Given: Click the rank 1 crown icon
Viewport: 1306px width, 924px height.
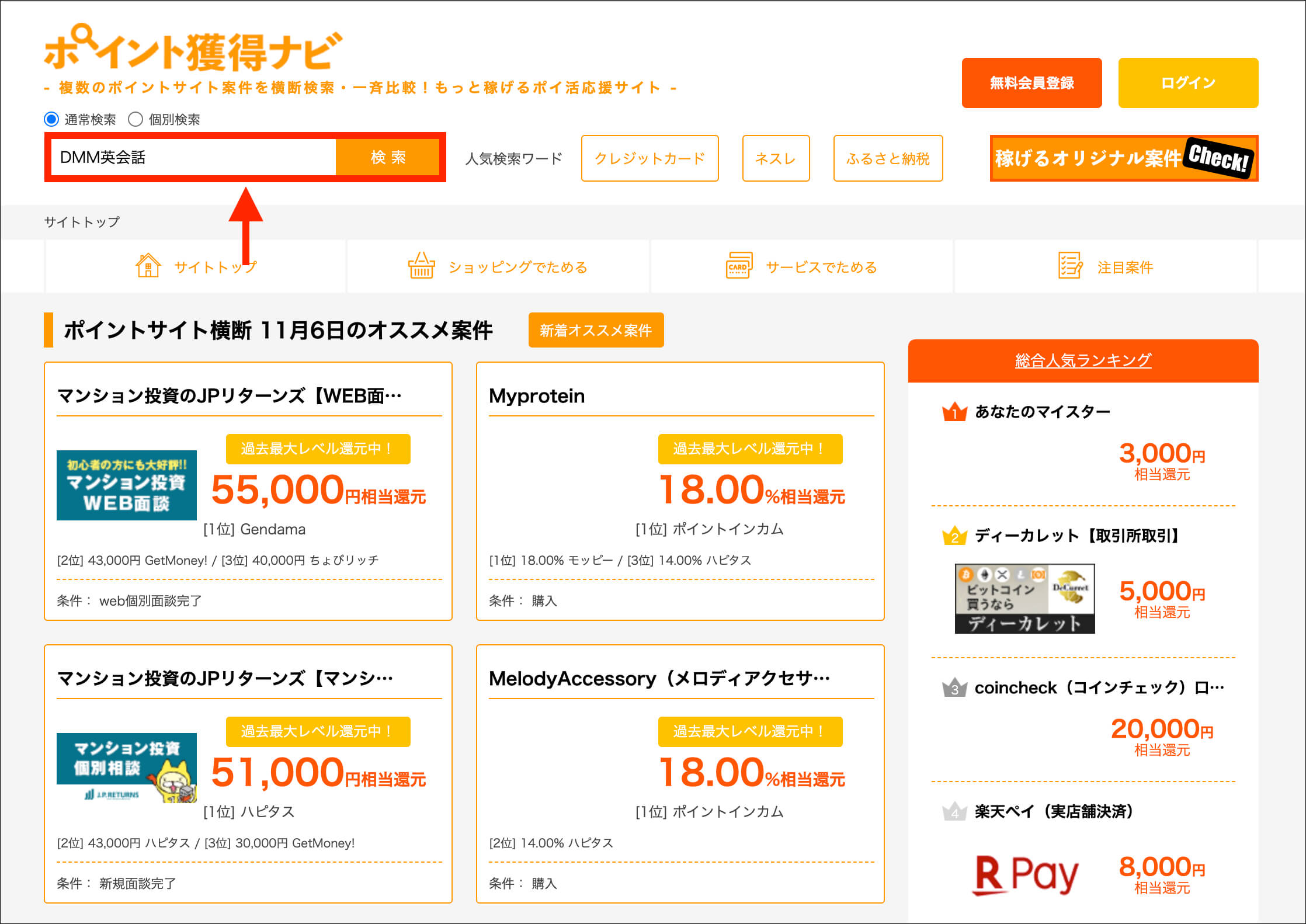Looking at the screenshot, I should pyautogui.click(x=954, y=412).
